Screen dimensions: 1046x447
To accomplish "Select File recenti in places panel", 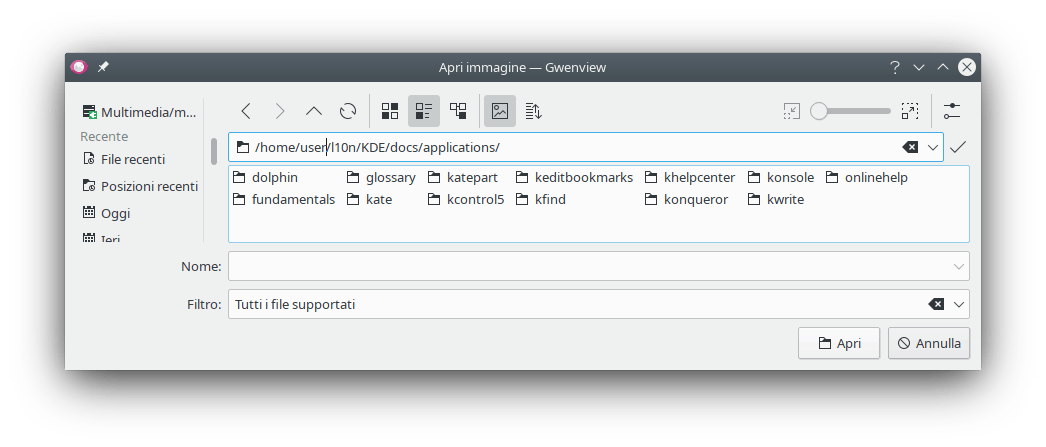I will [x=132, y=159].
